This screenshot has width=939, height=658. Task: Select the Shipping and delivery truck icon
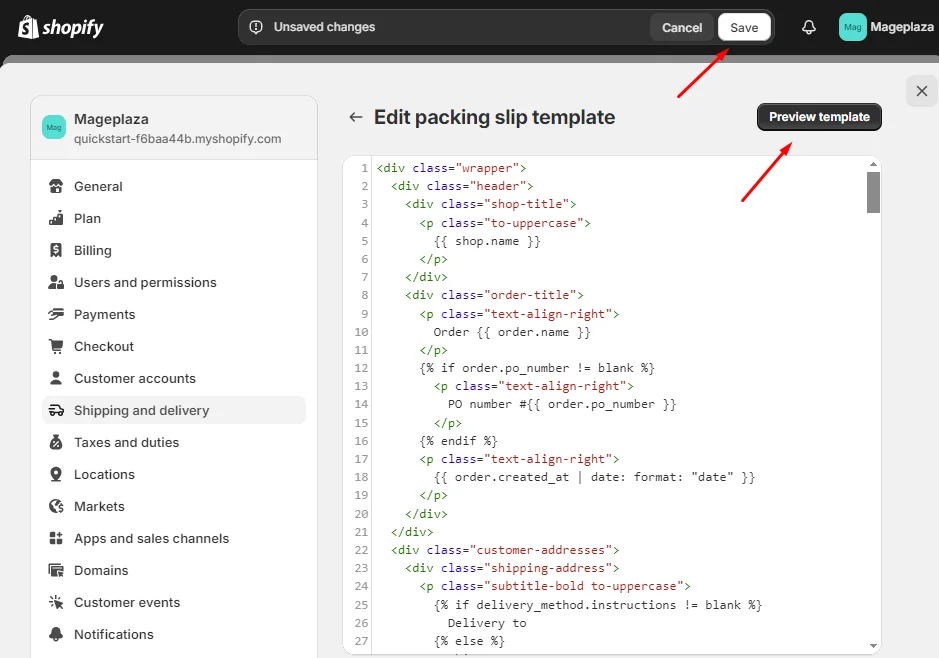(58, 410)
